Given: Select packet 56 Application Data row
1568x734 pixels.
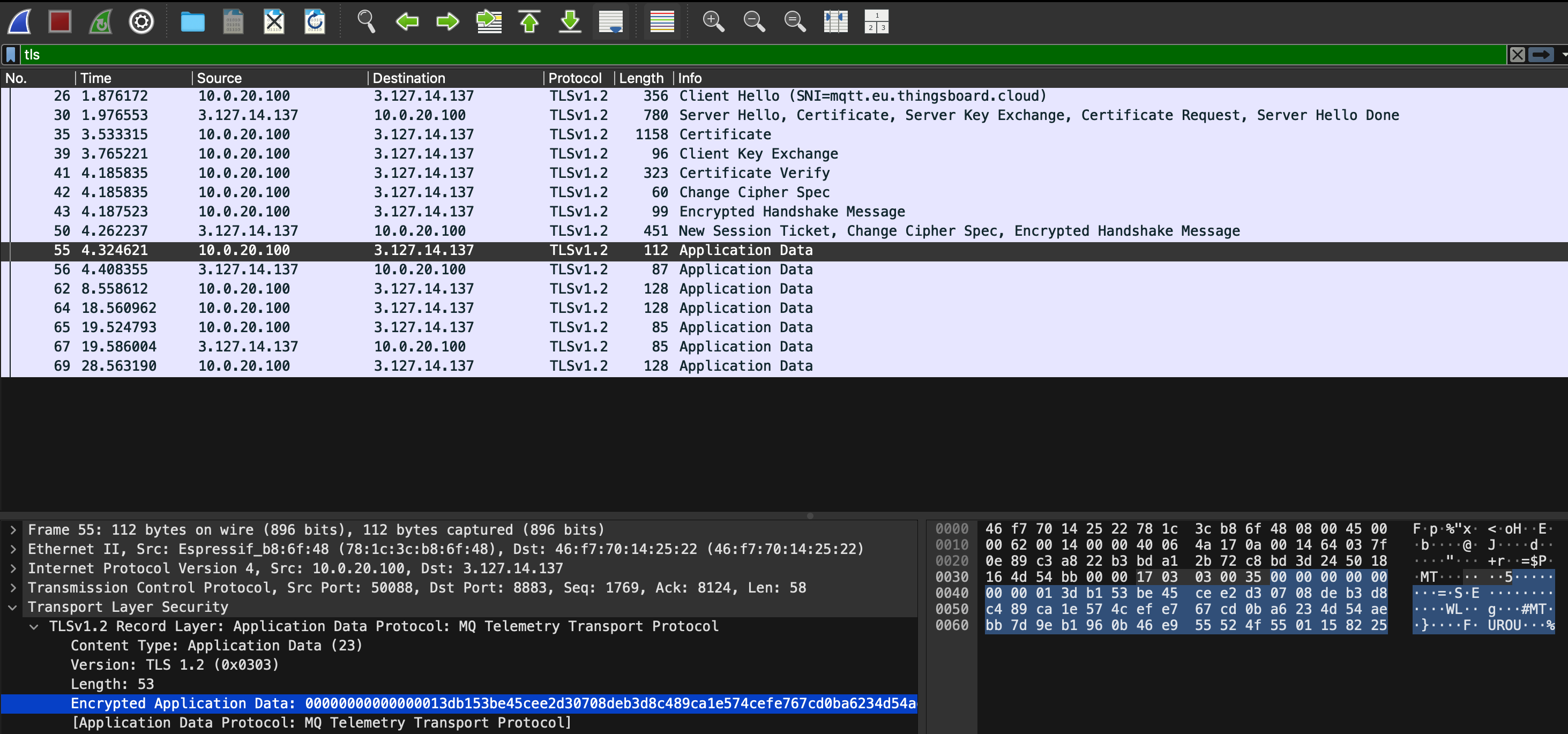Looking at the screenshot, I should 784,269.
